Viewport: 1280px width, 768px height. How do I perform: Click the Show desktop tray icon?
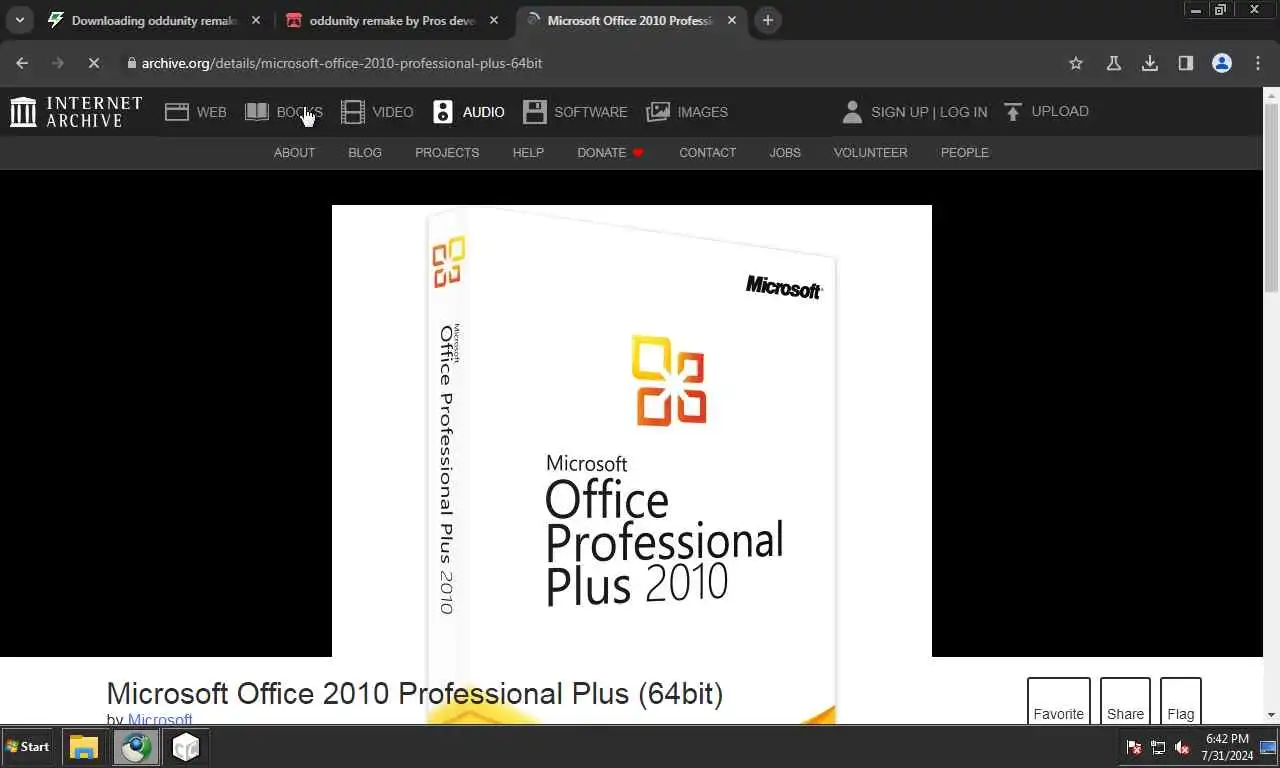[1267, 747]
